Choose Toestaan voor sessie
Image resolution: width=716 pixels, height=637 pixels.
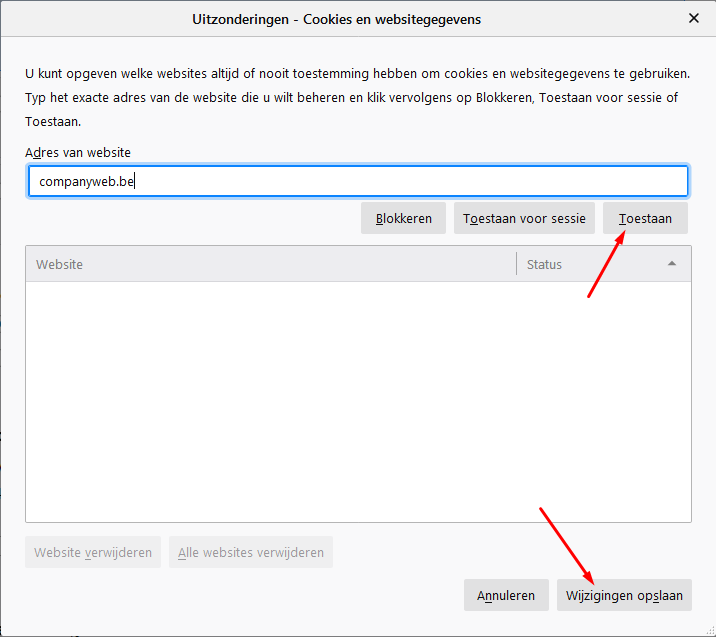[524, 218]
